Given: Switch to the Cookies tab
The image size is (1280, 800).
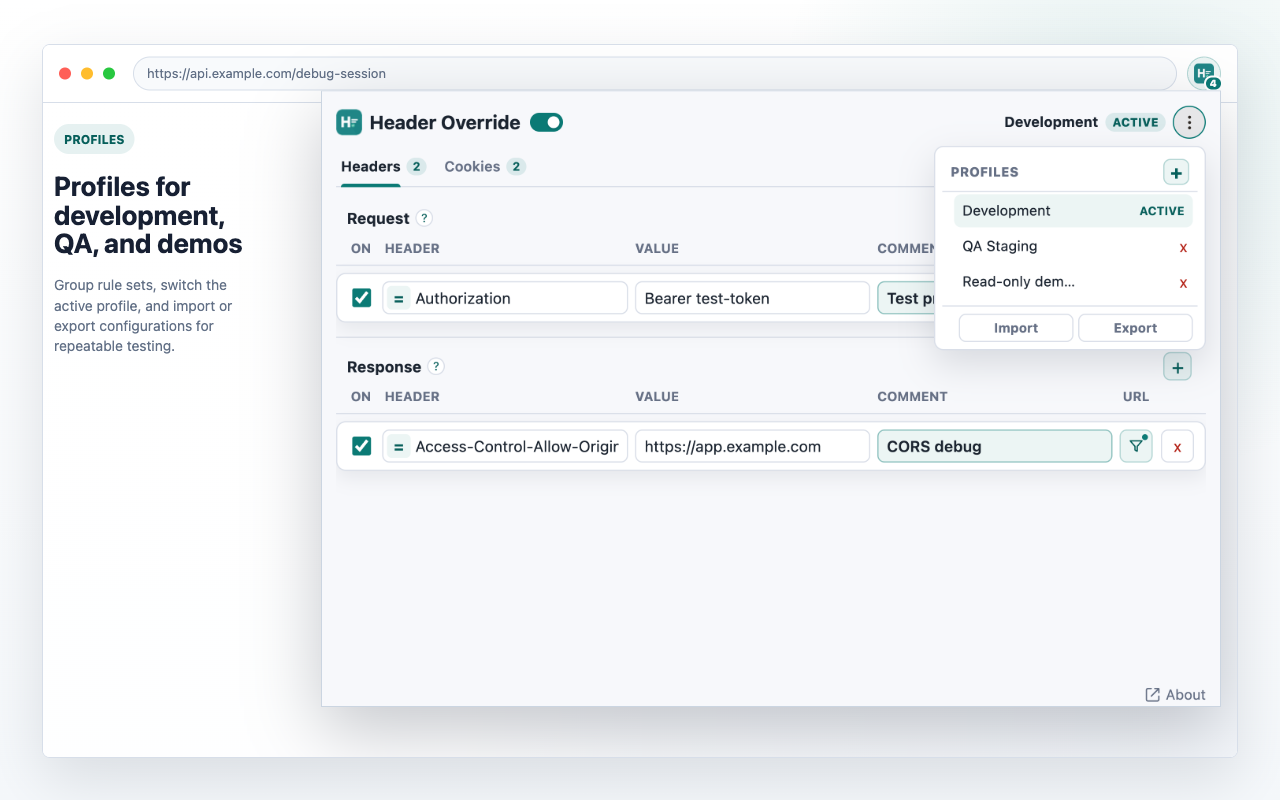Looking at the screenshot, I should click(x=485, y=167).
